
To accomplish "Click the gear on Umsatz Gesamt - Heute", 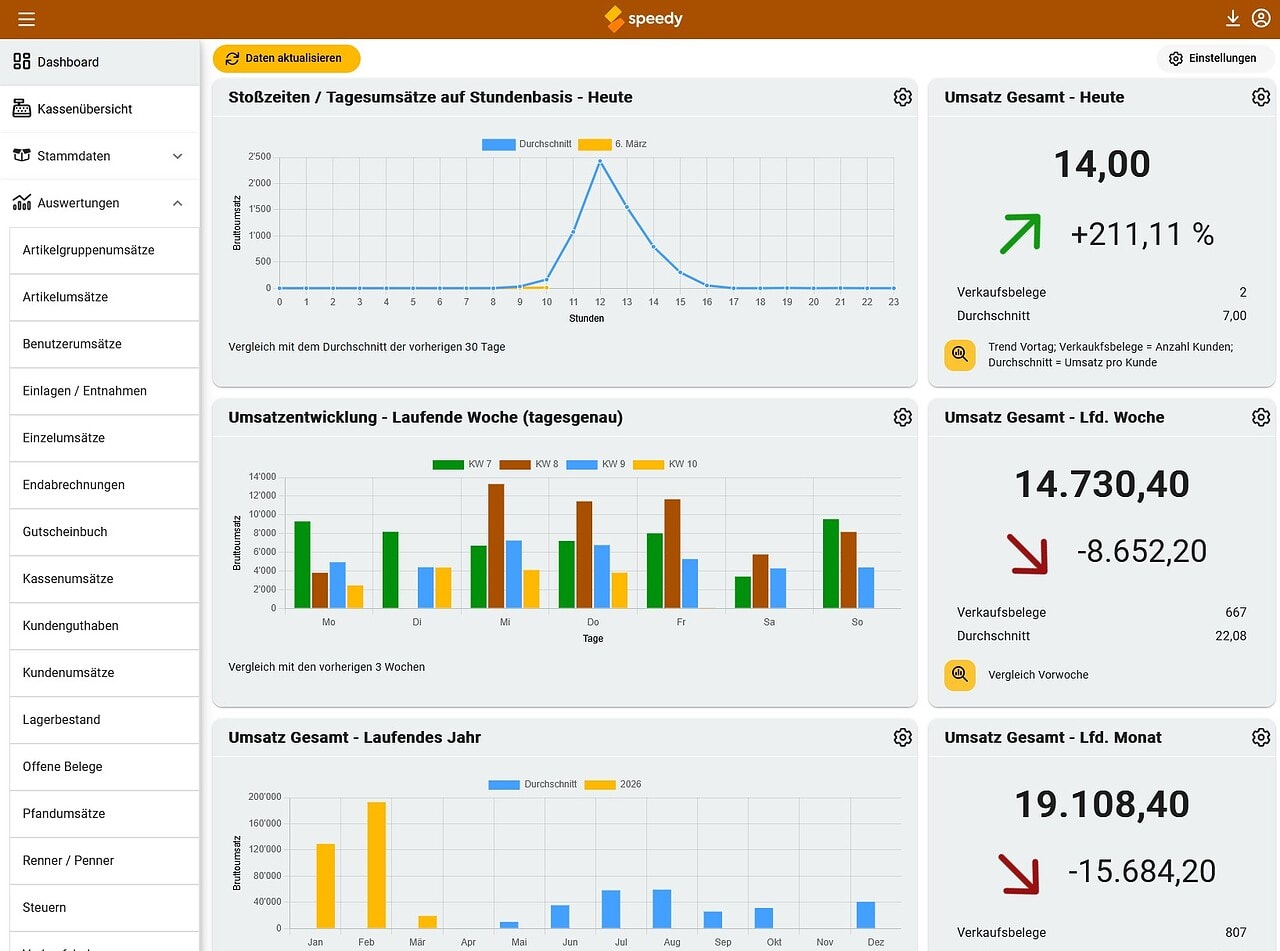I will coord(1261,97).
